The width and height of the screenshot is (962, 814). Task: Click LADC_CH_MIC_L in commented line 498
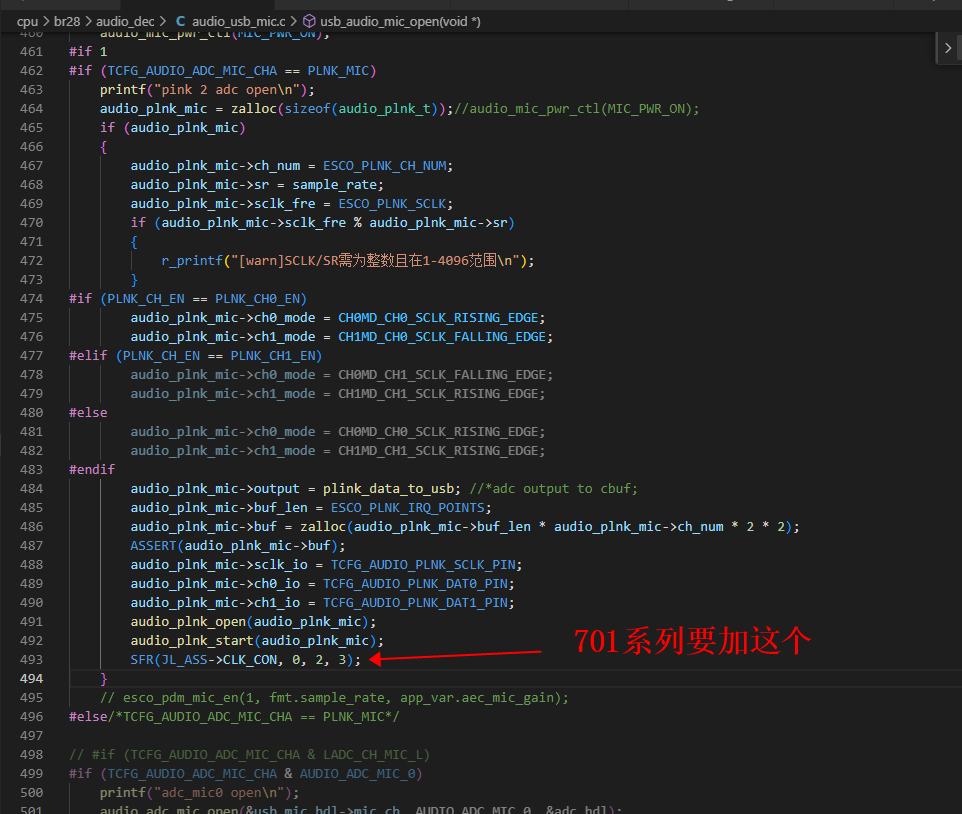[x=373, y=754]
